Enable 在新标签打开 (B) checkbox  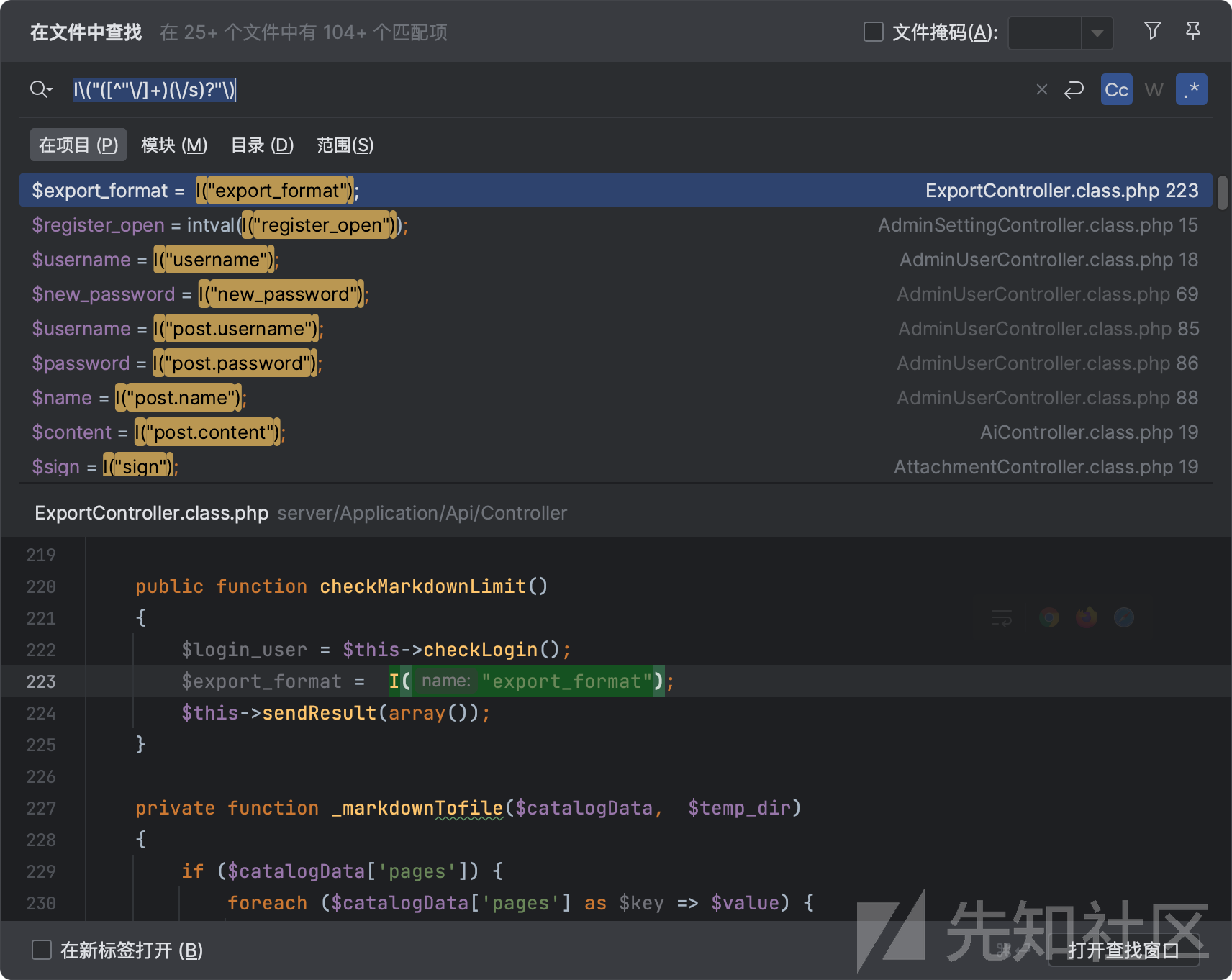coord(42,950)
